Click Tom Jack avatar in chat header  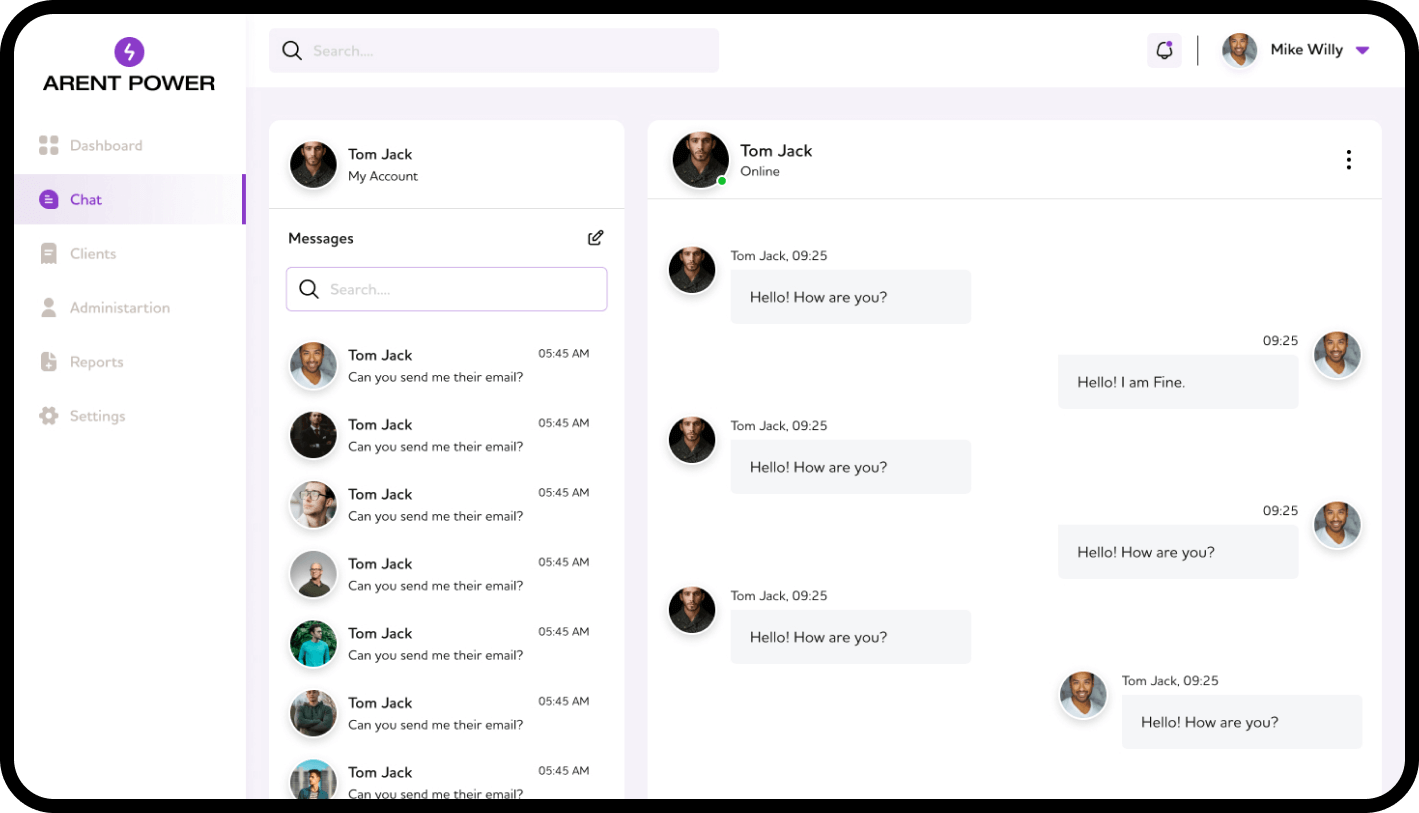click(x=700, y=160)
